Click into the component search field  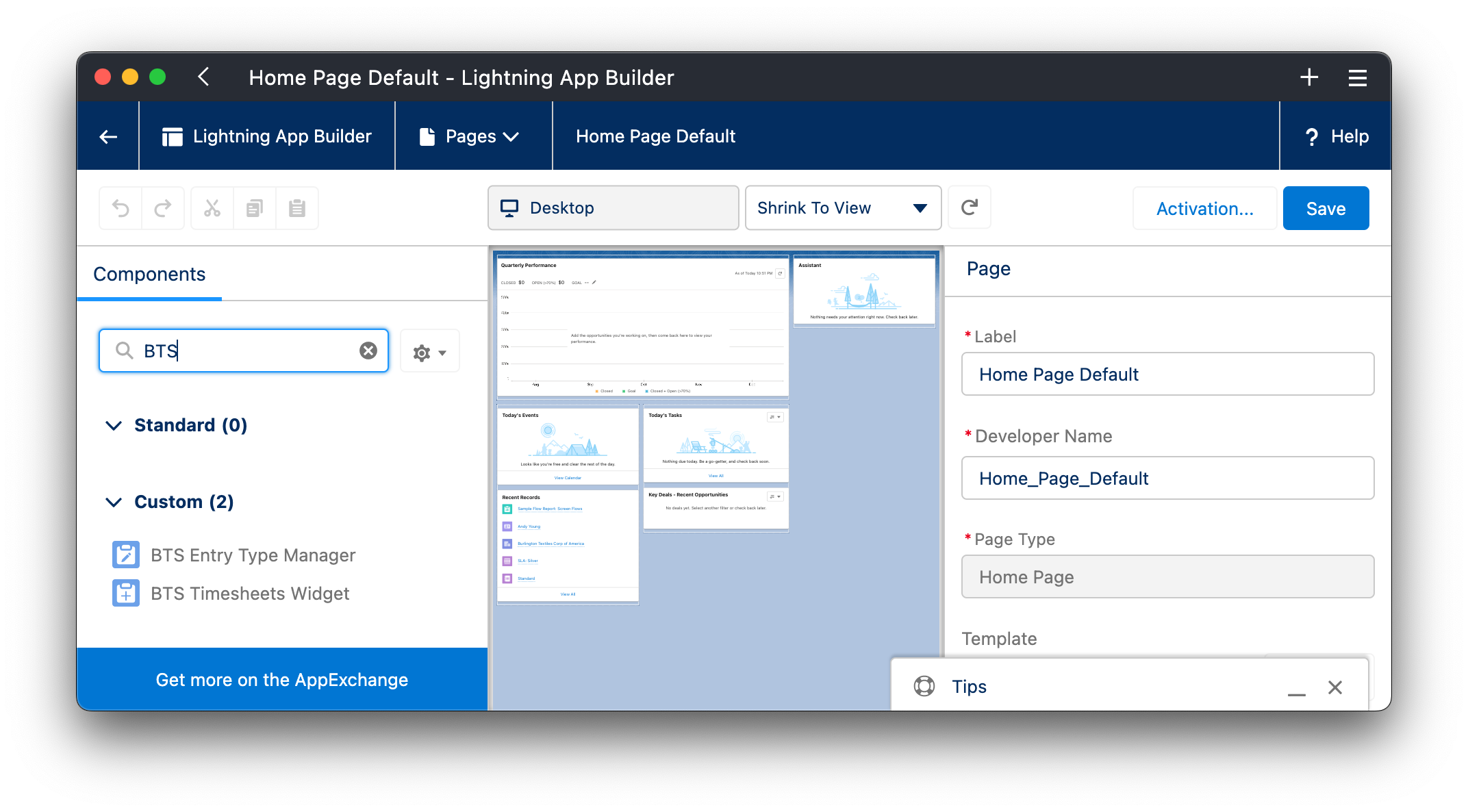coord(244,351)
